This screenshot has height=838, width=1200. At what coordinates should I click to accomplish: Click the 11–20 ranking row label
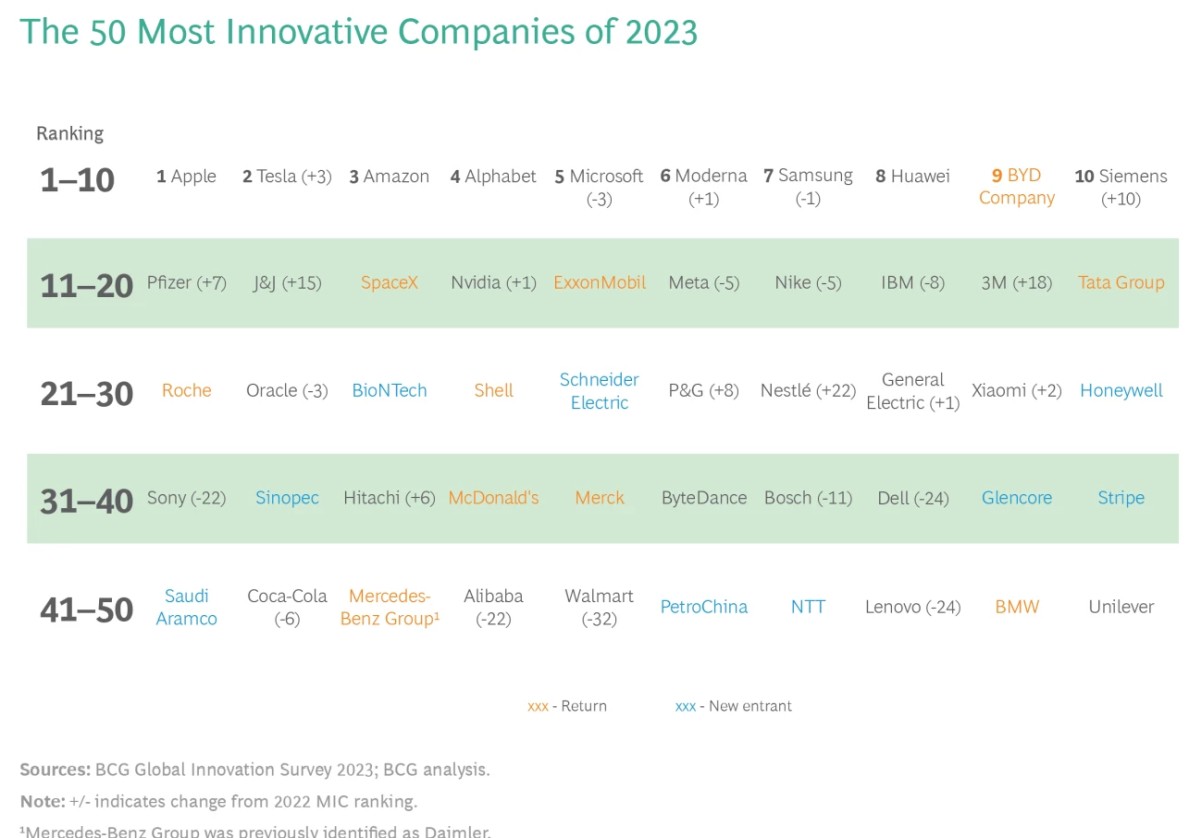tap(86, 286)
